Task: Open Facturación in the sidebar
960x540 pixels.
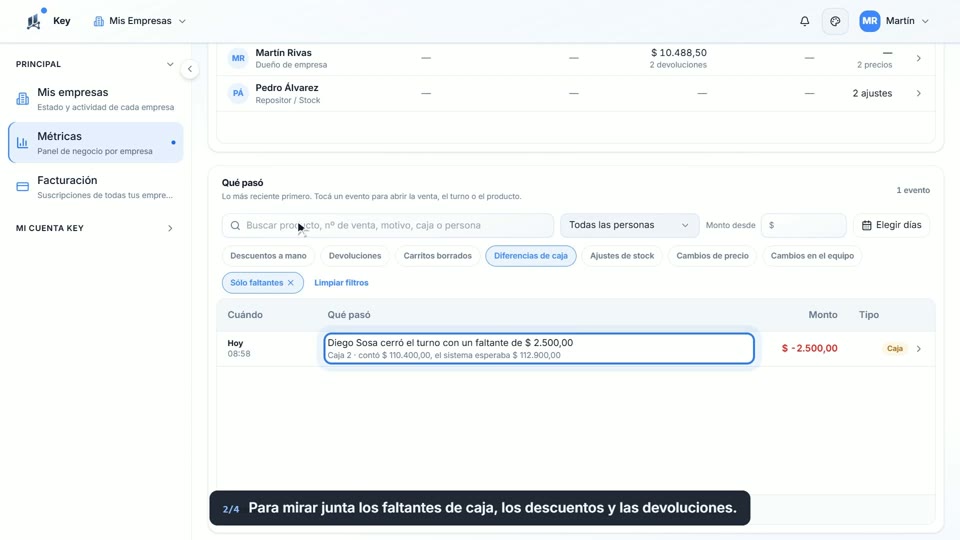Action: pyautogui.click(x=96, y=187)
